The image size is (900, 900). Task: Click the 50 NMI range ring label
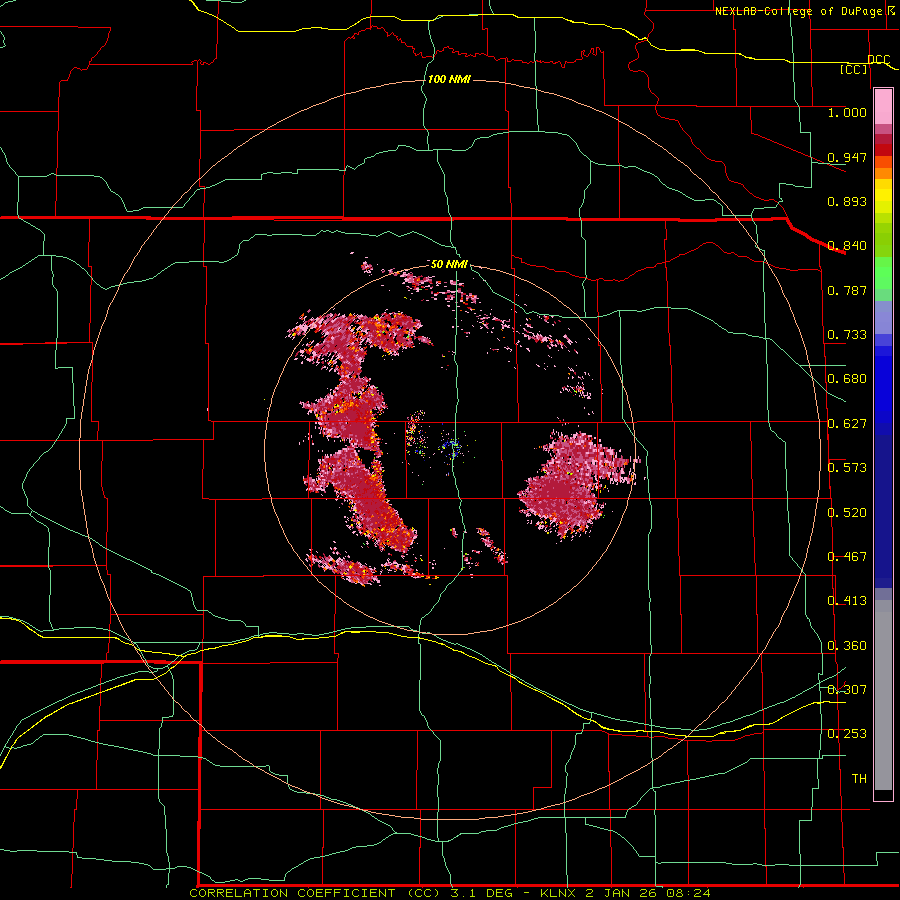coord(449,264)
